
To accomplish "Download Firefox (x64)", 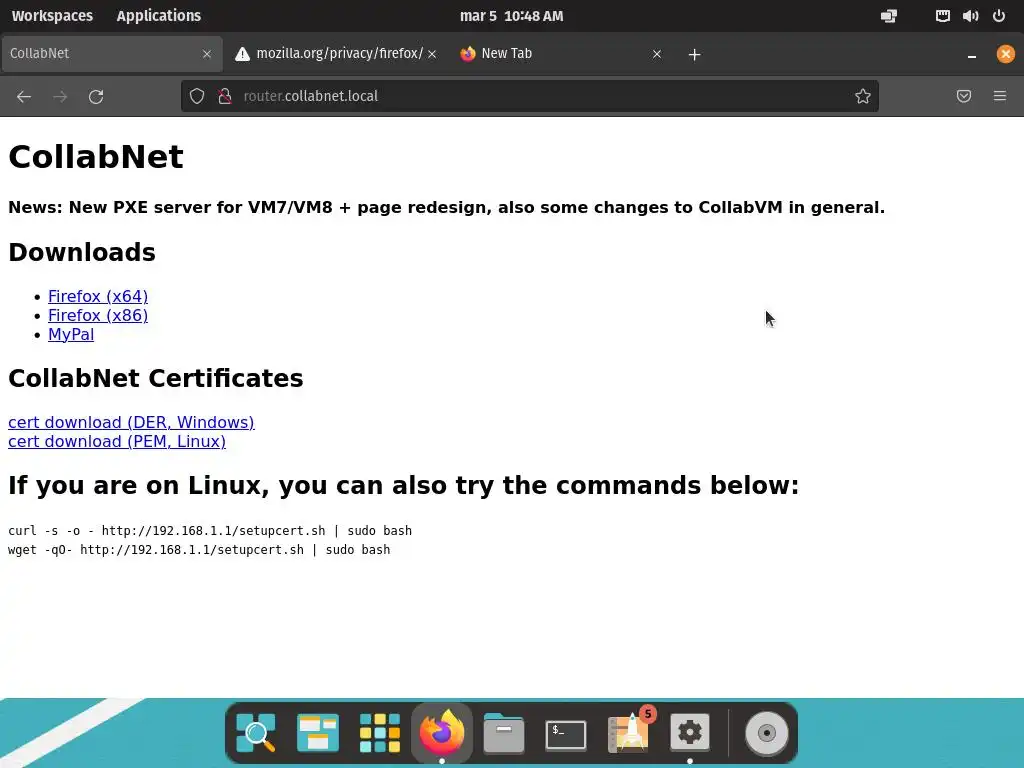I will (x=98, y=296).
